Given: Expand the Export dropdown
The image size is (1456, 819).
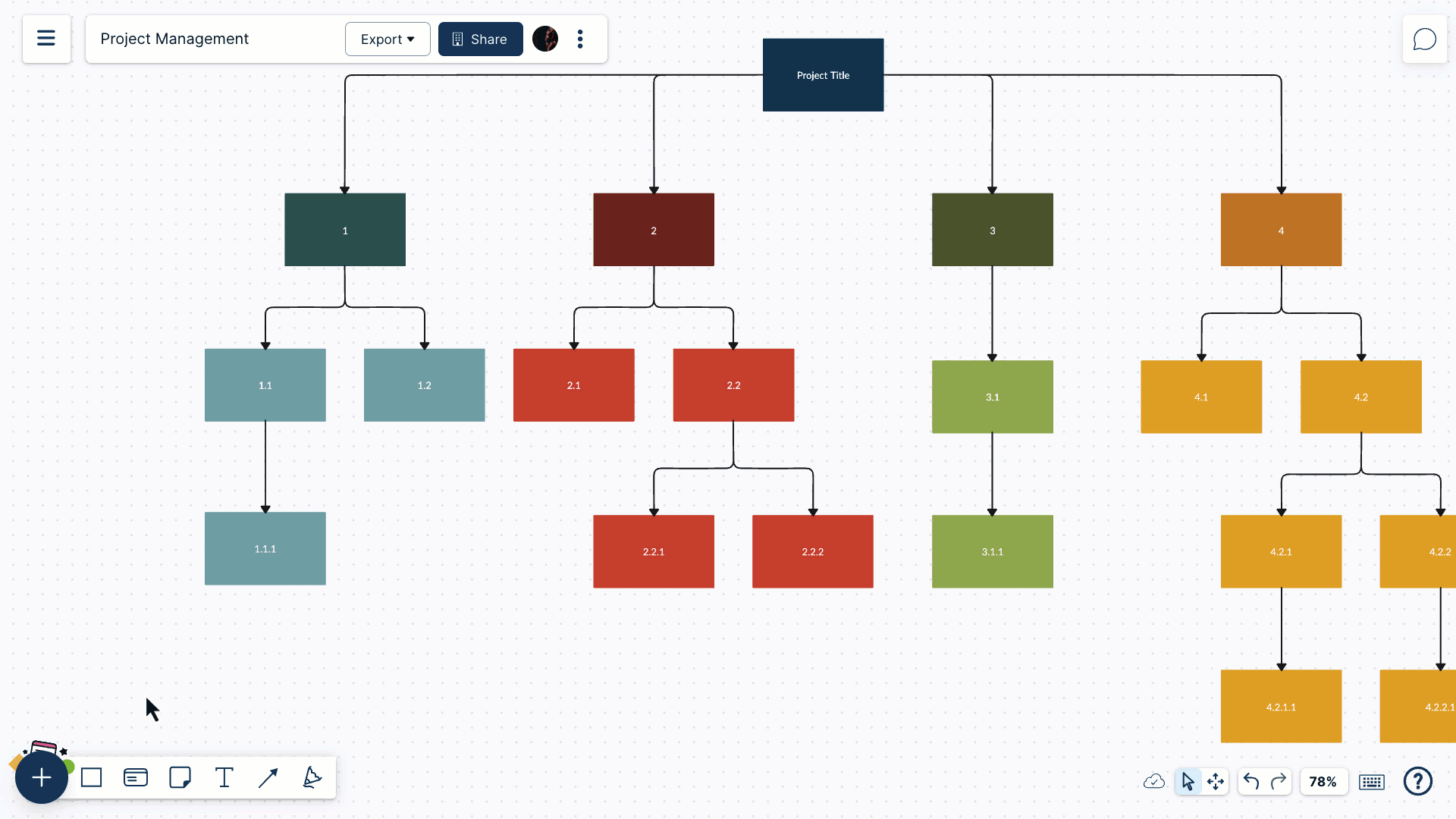Looking at the screenshot, I should 388,39.
